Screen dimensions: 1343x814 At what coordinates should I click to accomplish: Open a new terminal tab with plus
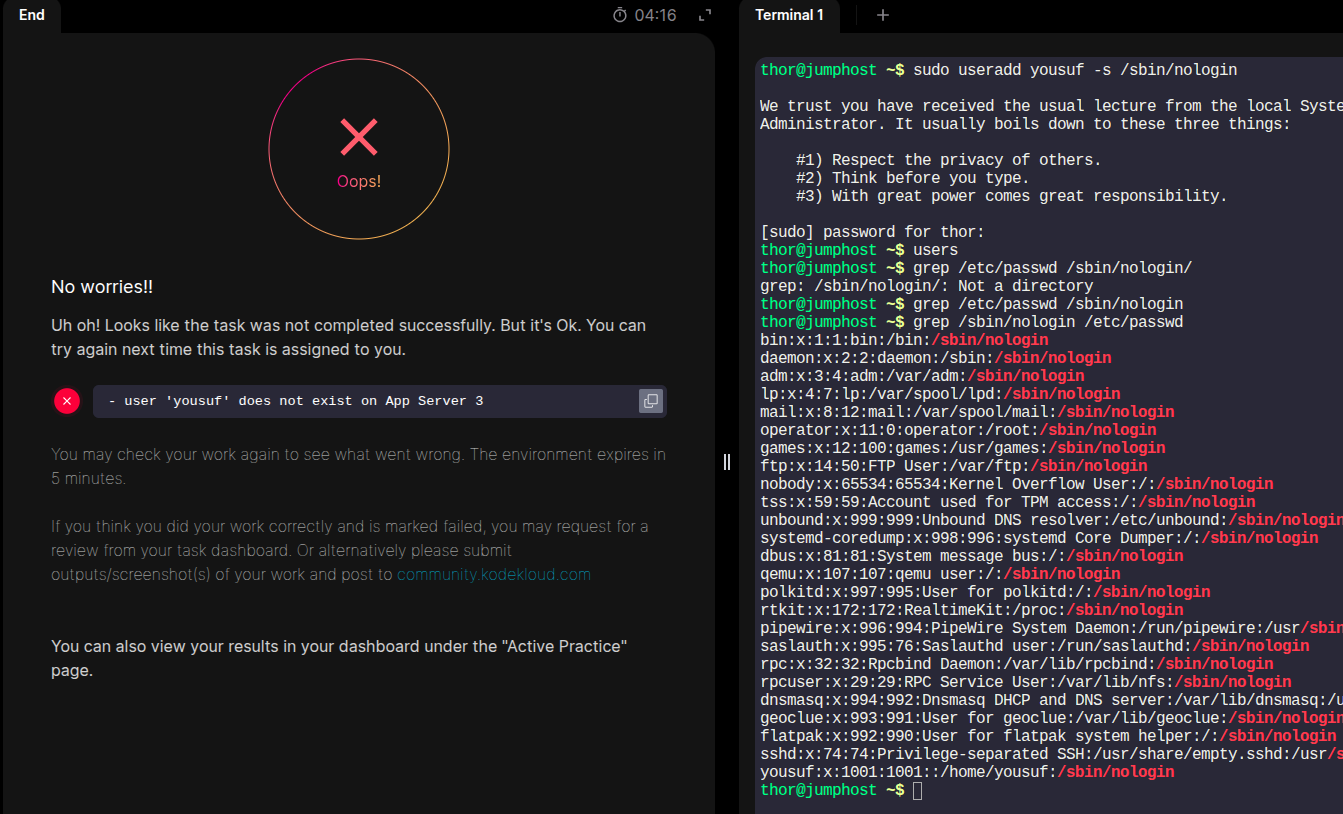tap(882, 15)
